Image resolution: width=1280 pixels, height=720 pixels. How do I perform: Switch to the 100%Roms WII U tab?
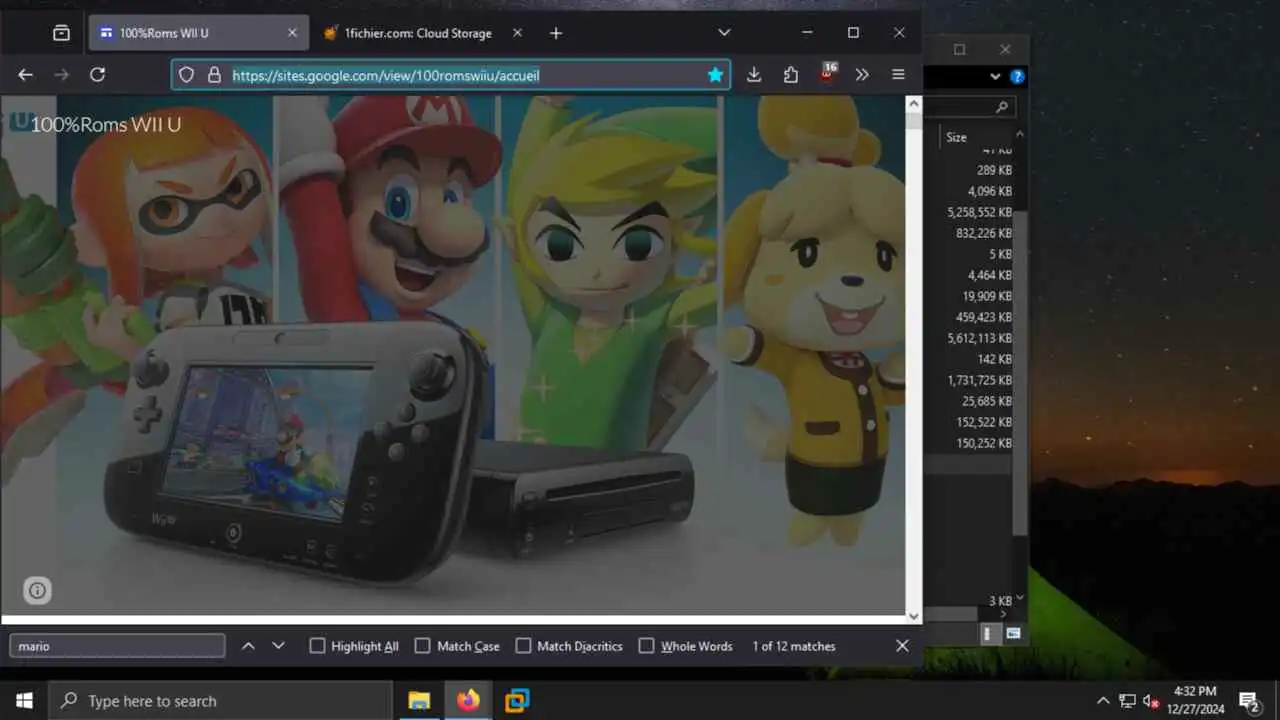[197, 33]
